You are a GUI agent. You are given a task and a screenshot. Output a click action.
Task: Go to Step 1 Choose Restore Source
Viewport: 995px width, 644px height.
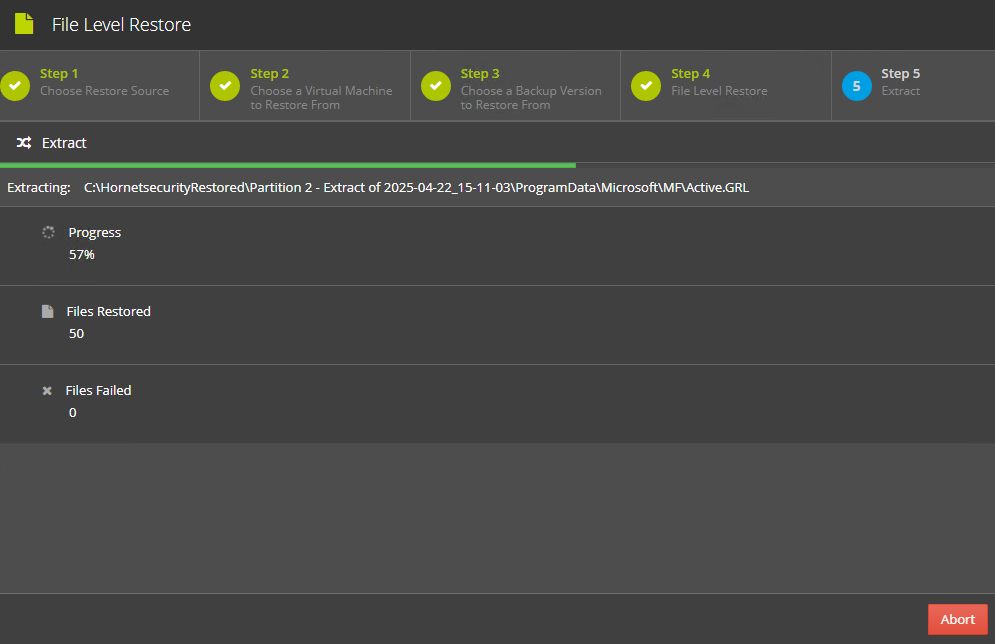point(100,86)
